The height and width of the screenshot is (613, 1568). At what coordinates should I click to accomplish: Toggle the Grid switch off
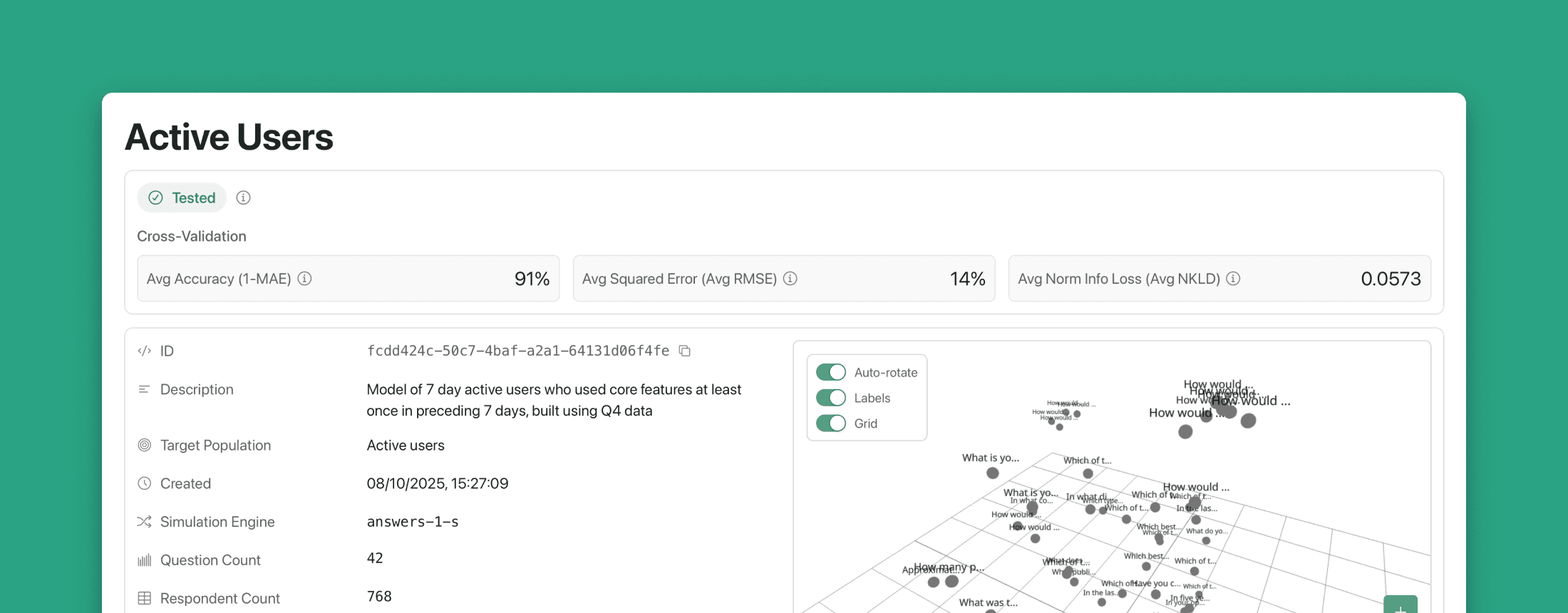[830, 423]
